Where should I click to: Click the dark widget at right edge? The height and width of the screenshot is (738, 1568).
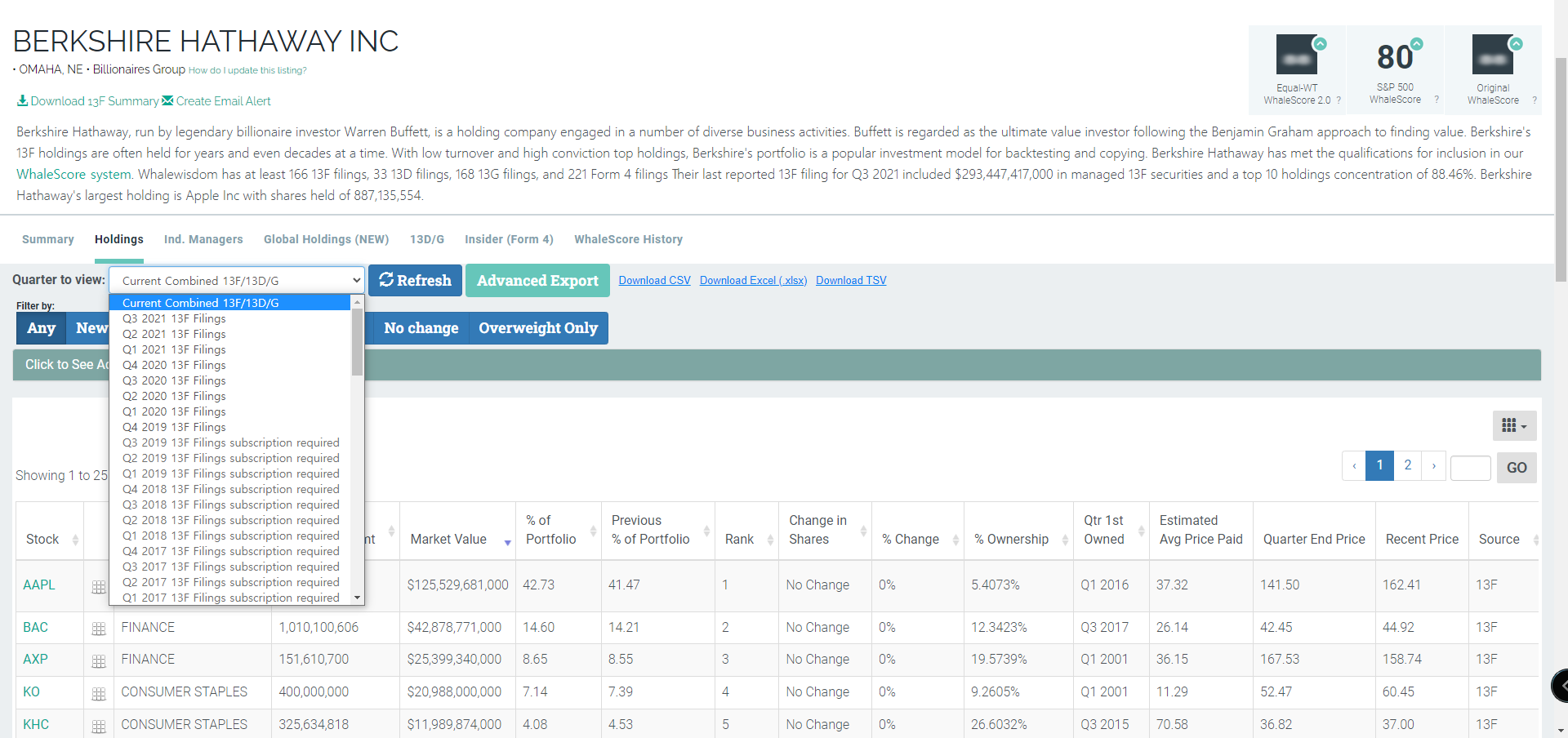point(1560,686)
